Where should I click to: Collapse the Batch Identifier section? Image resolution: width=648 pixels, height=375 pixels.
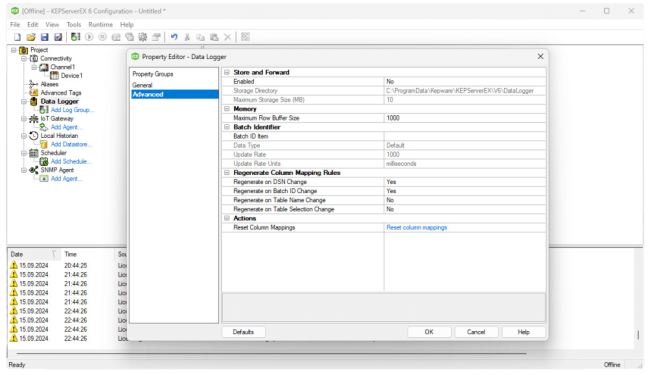[226, 127]
